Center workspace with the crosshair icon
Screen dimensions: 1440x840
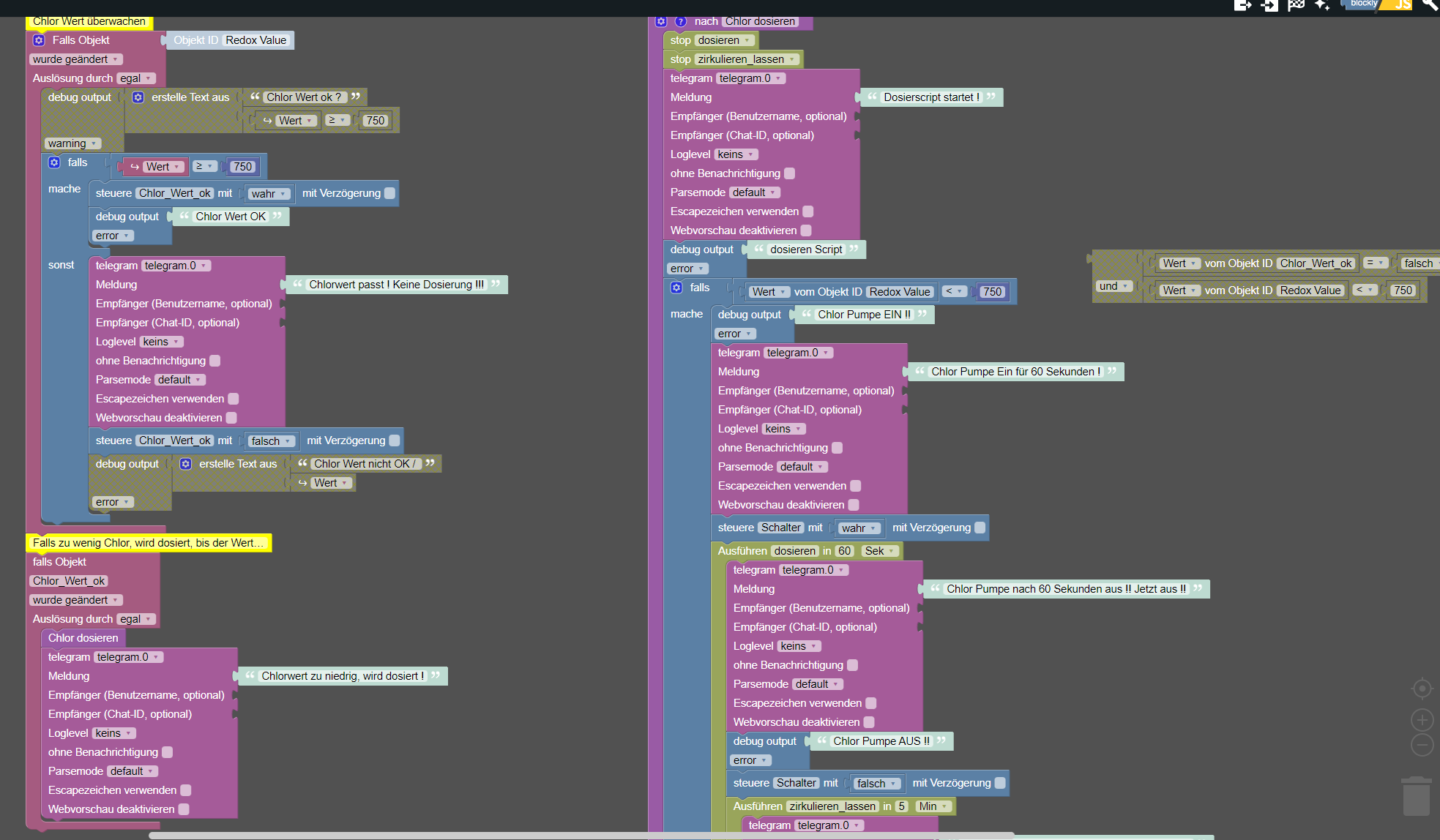(1422, 689)
